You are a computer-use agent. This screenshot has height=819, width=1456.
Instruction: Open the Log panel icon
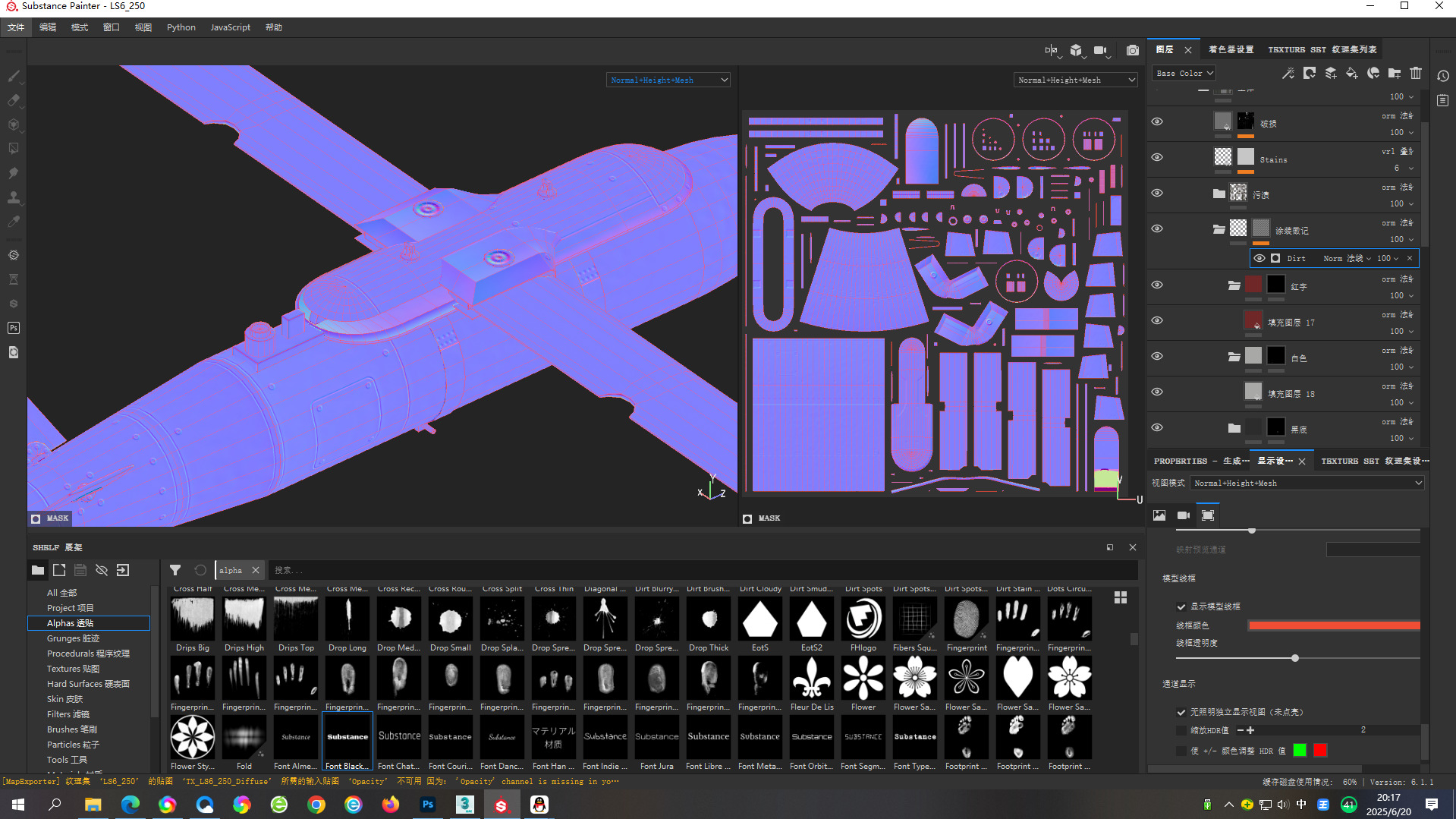click(1443, 100)
